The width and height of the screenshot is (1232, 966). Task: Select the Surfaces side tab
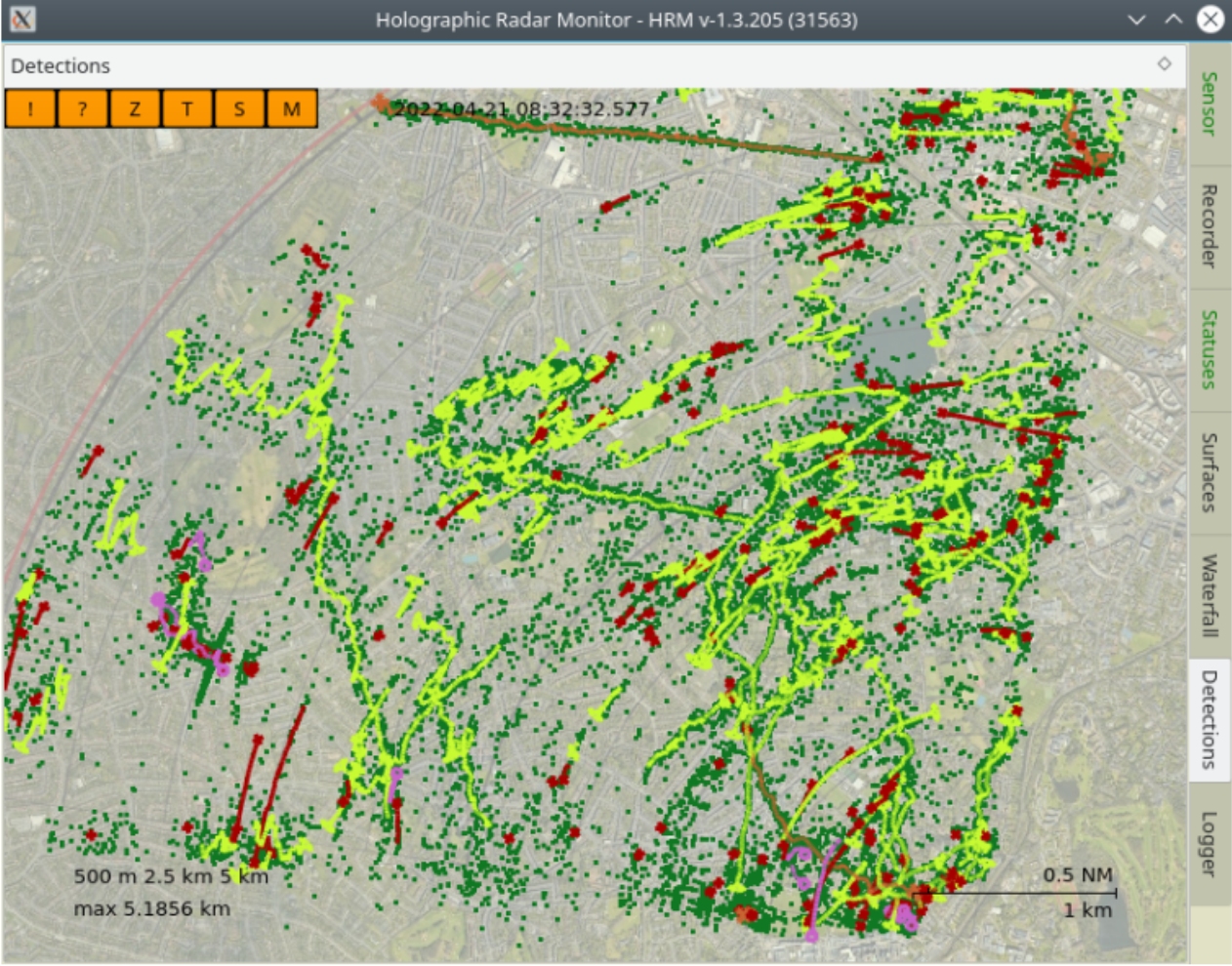pos(1209,472)
